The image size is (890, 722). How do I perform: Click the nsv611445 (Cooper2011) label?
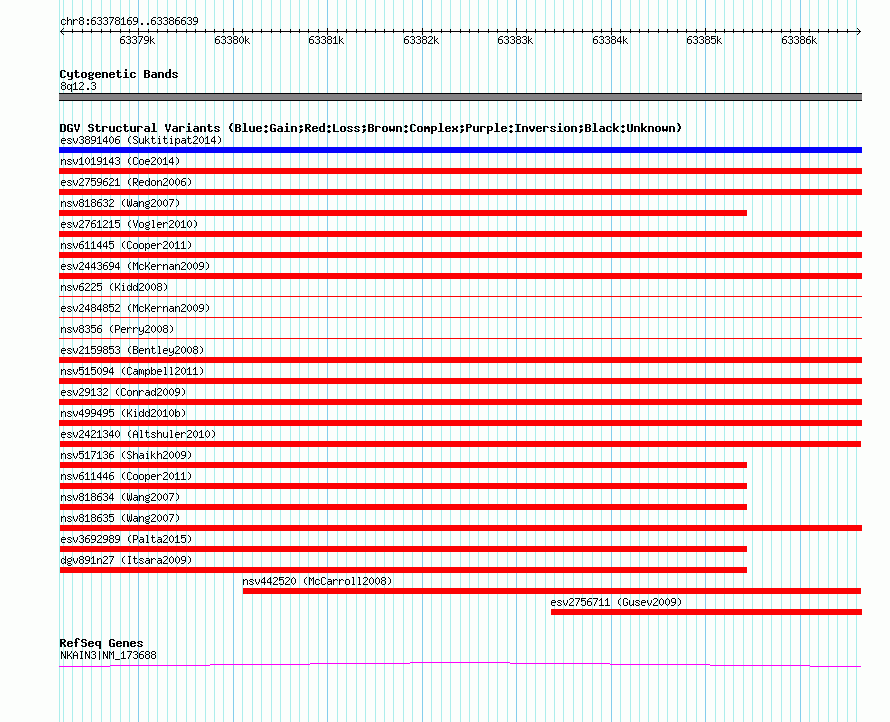126,245
